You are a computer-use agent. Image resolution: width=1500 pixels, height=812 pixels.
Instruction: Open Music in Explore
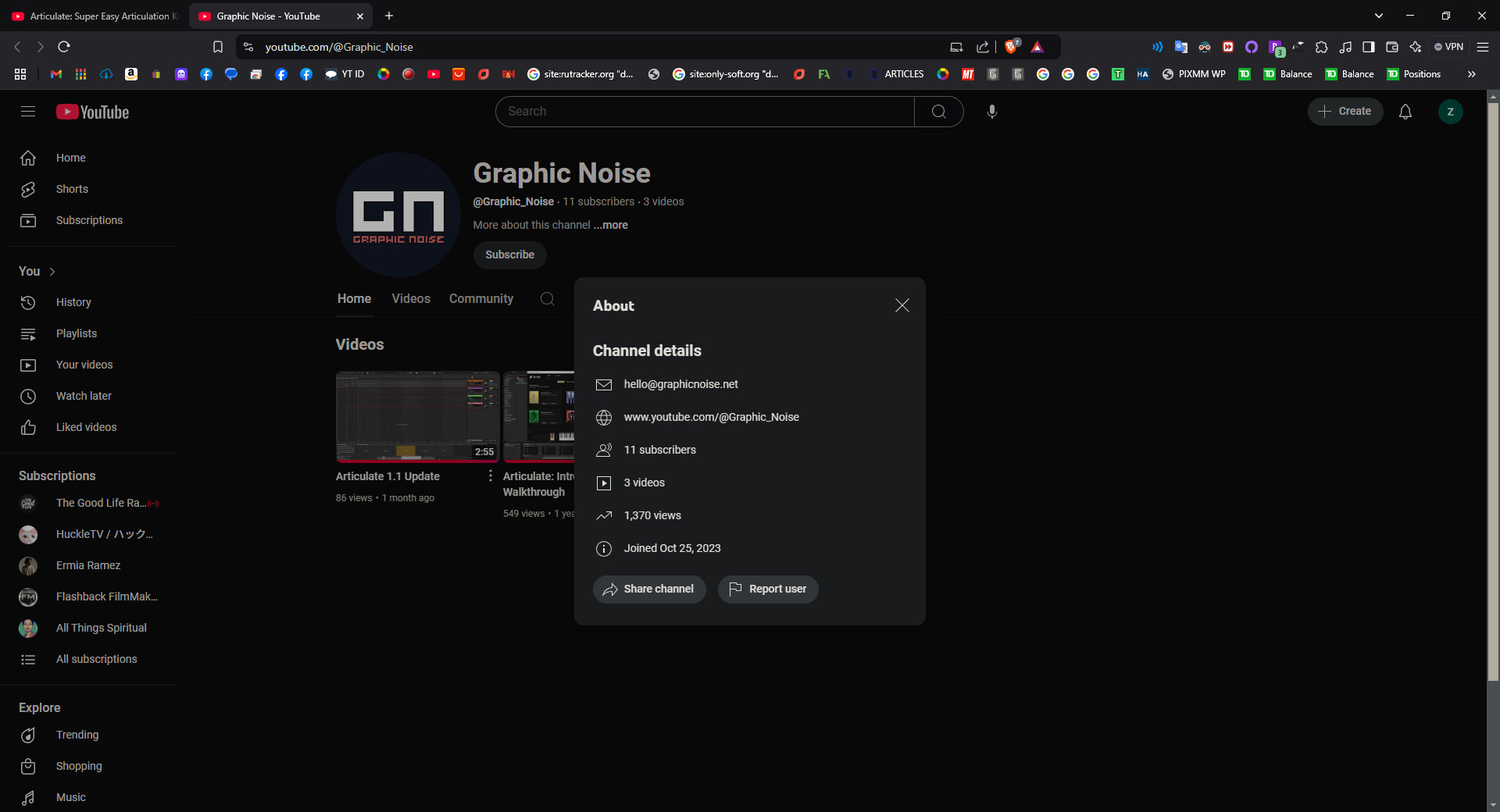point(94,797)
